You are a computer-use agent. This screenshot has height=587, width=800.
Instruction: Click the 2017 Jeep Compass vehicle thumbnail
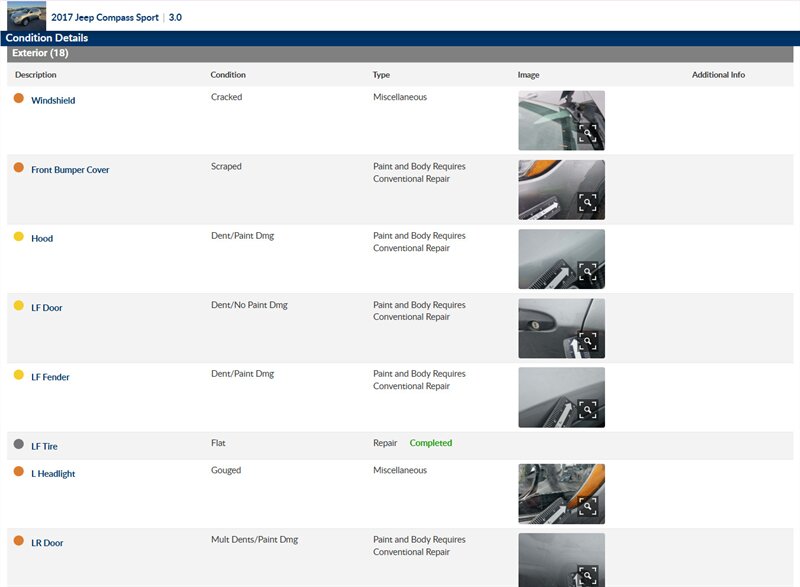[x=26, y=16]
